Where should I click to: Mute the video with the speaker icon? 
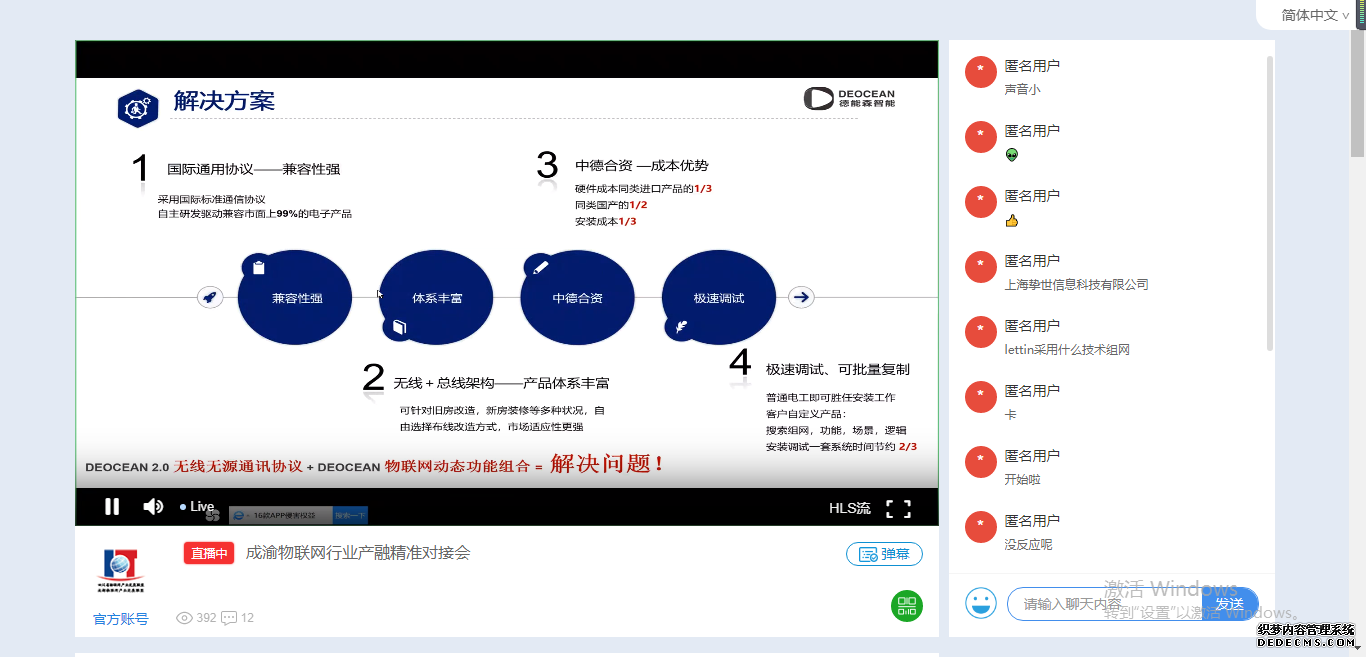153,507
